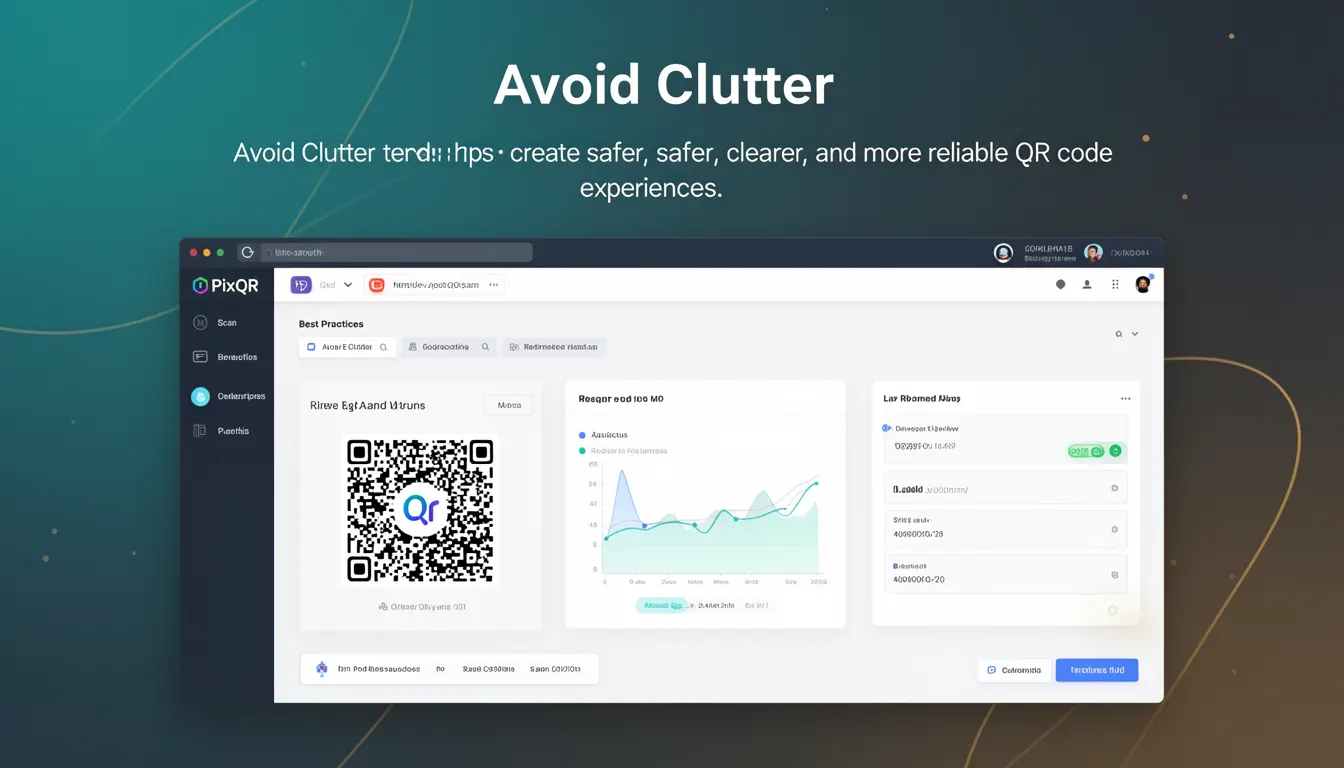1344x768 pixels.
Task: Click the PixQR logo
Action: click(x=226, y=286)
